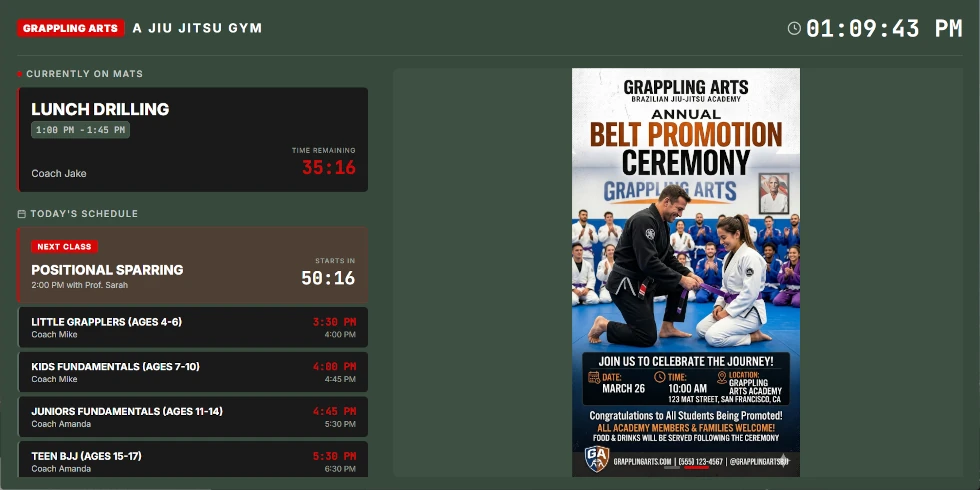Select the Kids Fundamentals (Ages 7-10) row

click(x=192, y=372)
